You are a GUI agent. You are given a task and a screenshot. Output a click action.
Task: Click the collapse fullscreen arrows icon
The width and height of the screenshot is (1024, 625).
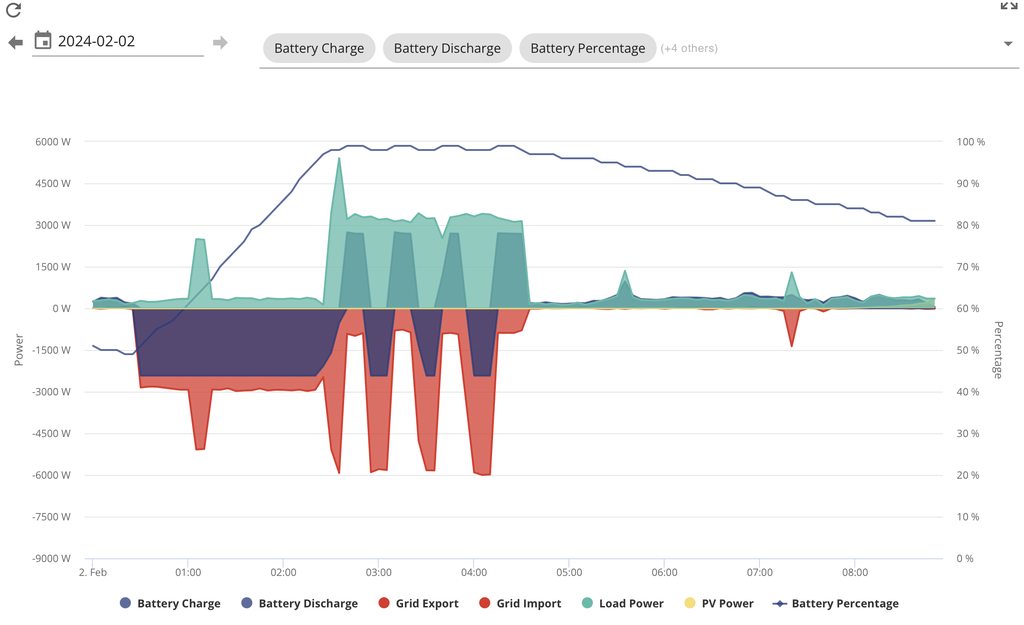[1008, 6]
